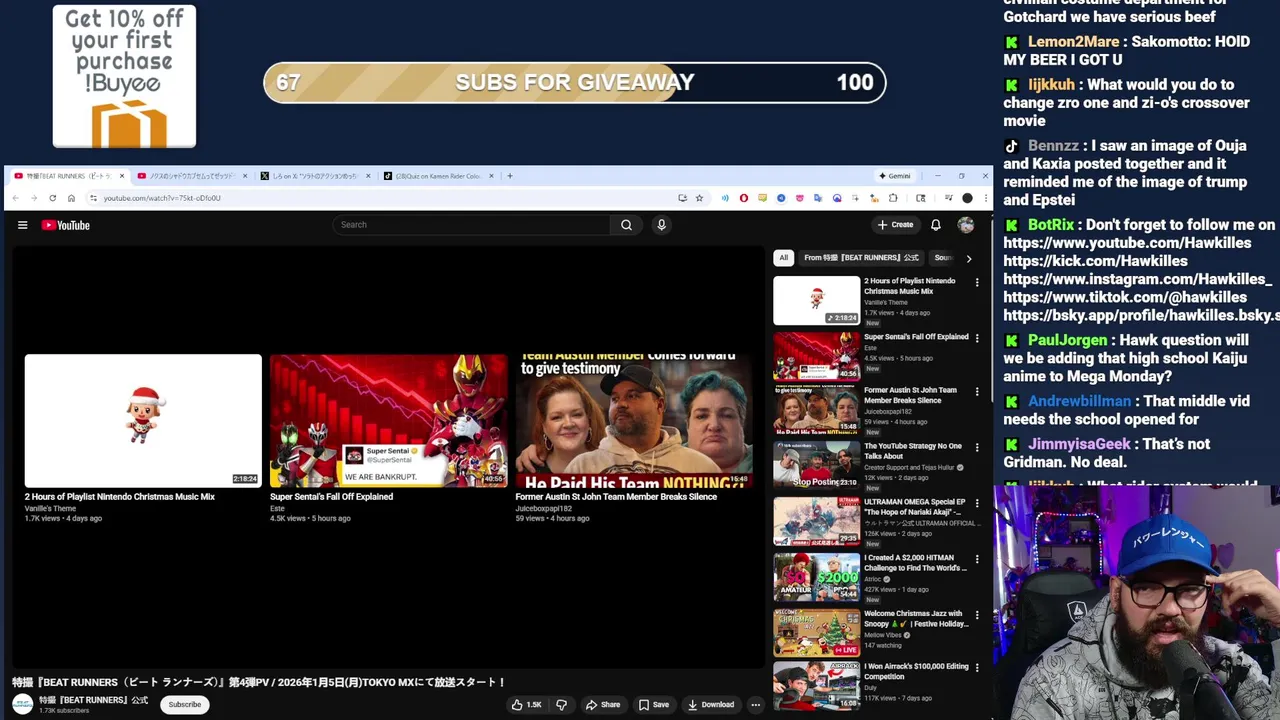Screen dimensions: 1280x720
Task: Open options for Former Austin St John sidebar video
Action: tap(977, 392)
